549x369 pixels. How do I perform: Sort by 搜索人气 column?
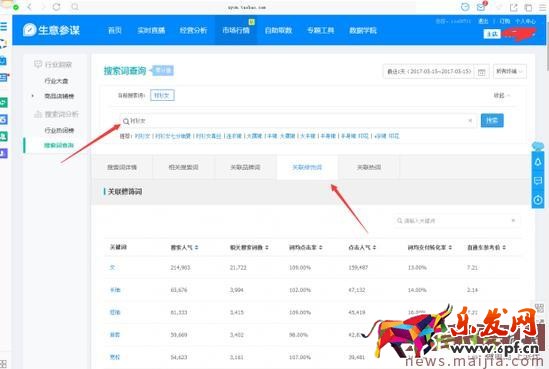tap(184, 248)
